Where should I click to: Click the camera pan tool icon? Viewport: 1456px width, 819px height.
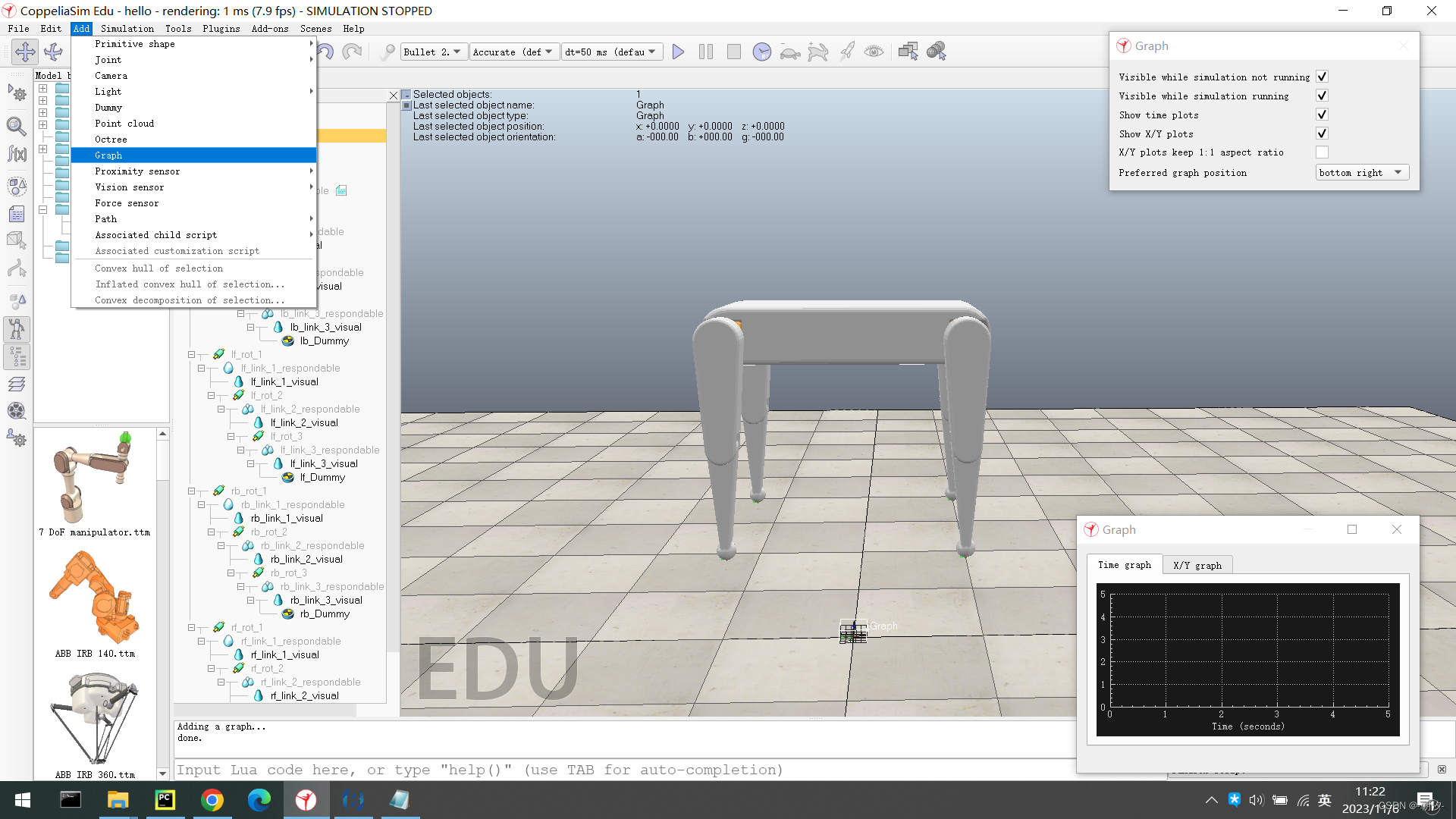25,52
